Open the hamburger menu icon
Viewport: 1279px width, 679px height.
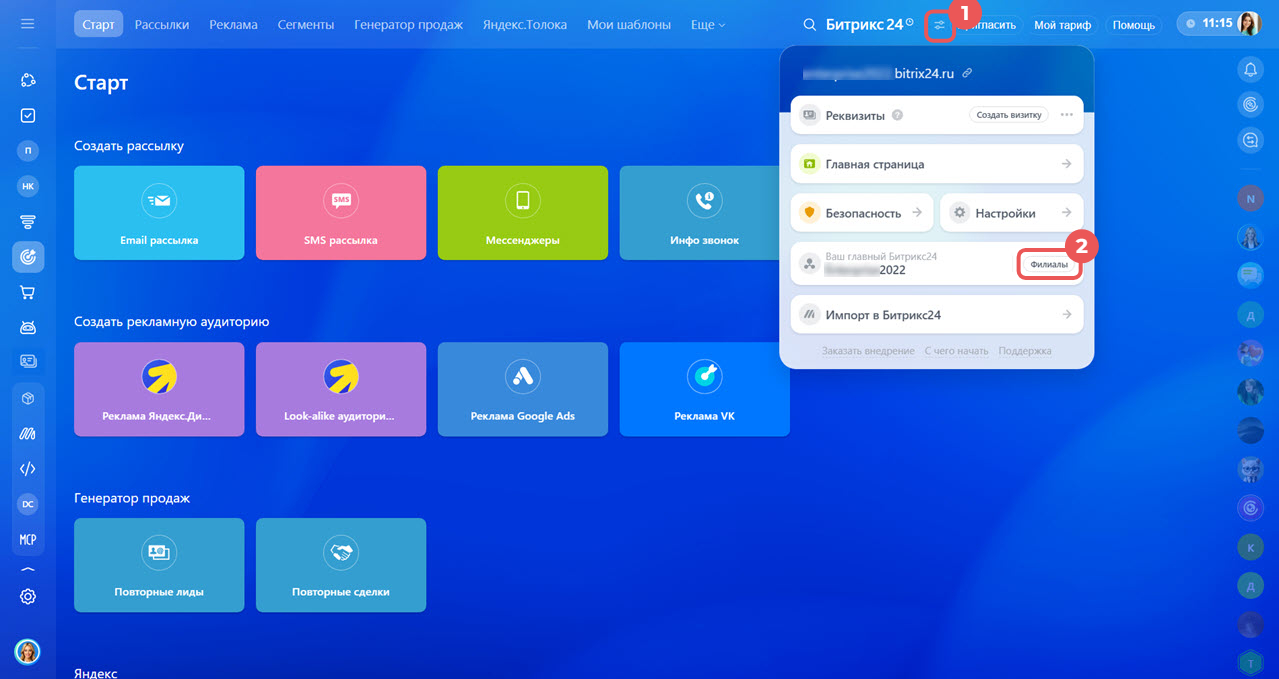point(28,24)
